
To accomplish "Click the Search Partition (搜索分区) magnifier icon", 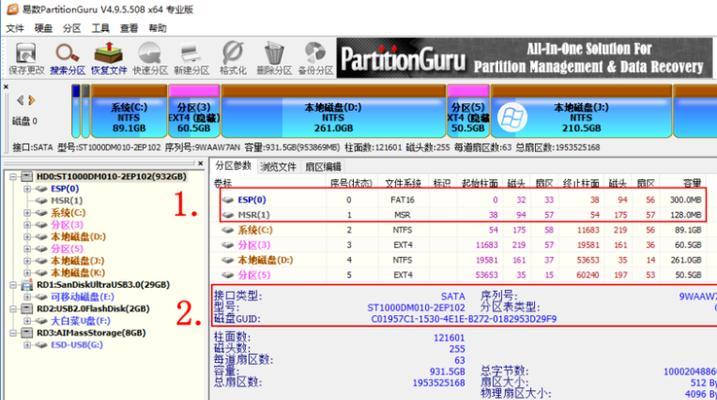I will (68, 59).
